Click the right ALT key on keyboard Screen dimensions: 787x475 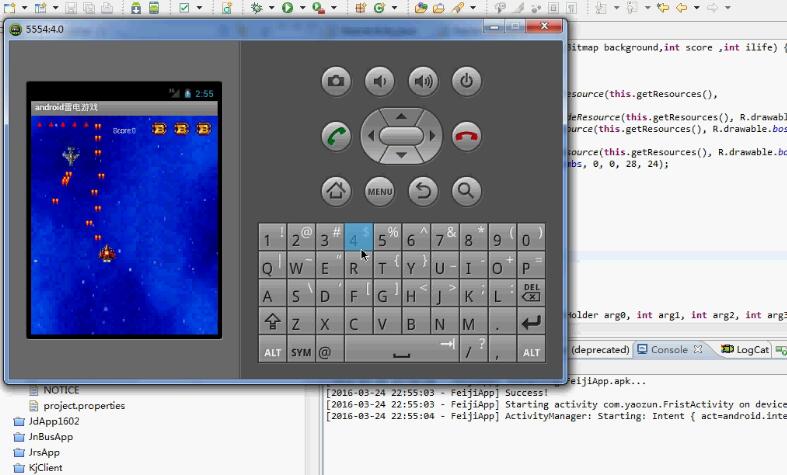pyautogui.click(x=531, y=350)
